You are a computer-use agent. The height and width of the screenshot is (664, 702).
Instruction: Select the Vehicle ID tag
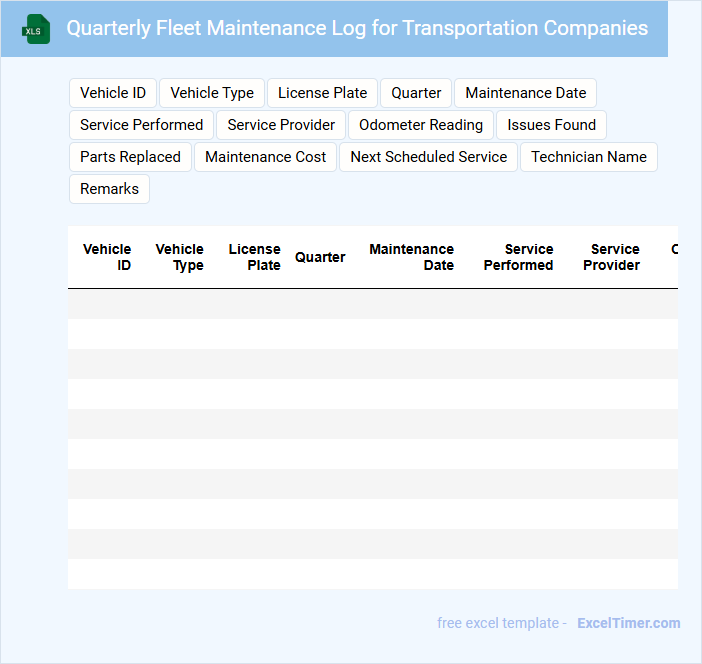[x=113, y=93]
